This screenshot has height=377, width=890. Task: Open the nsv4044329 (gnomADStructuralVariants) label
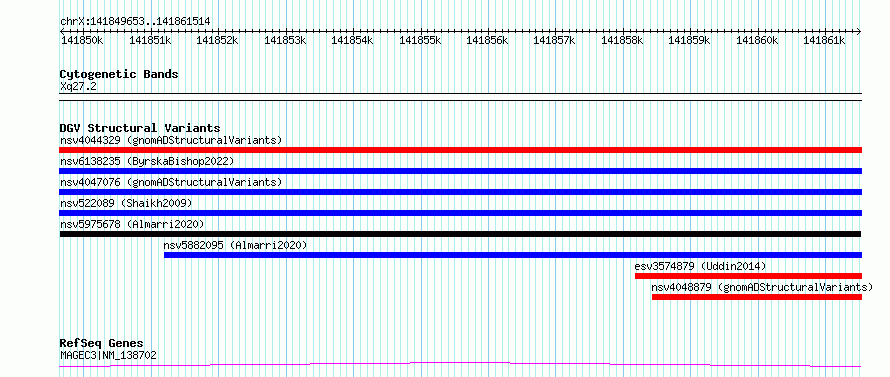(171, 140)
